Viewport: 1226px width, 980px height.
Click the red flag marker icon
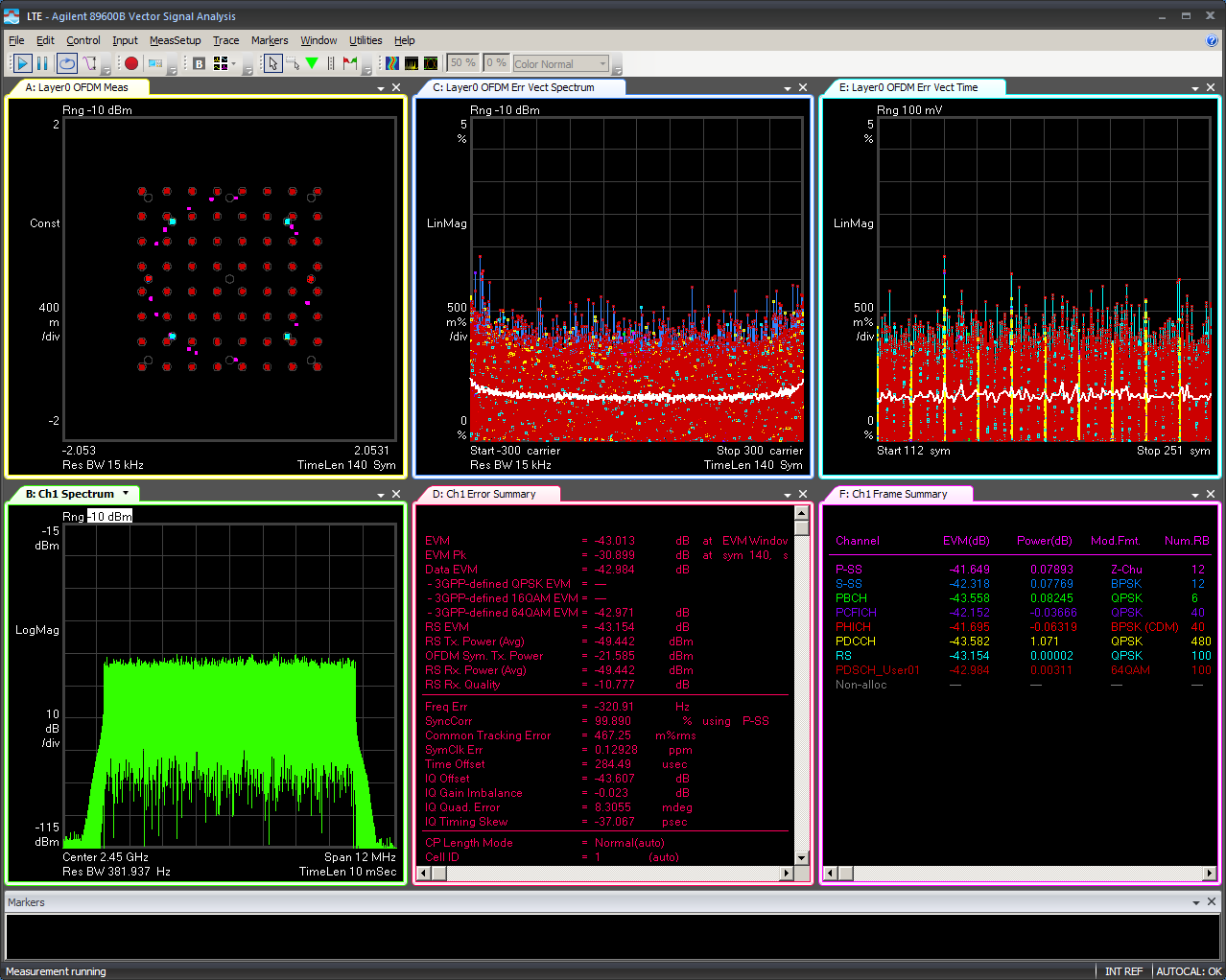tap(350, 63)
